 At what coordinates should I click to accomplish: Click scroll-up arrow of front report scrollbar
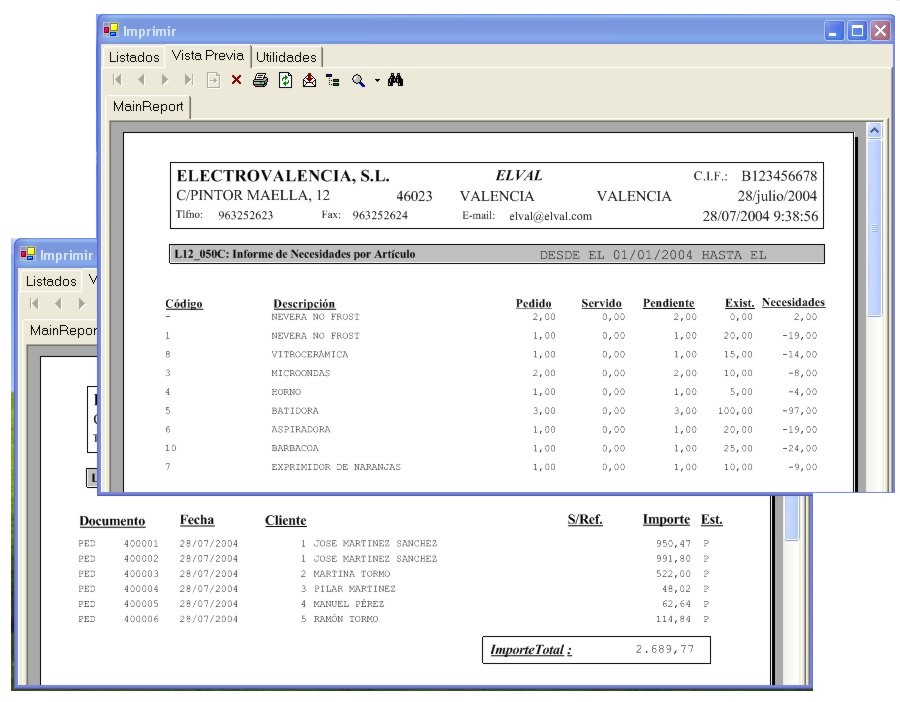pos(874,130)
